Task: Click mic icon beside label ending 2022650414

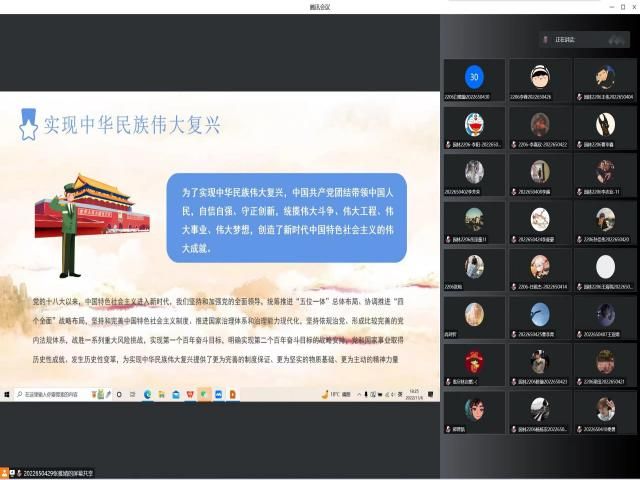Action: click(514, 287)
